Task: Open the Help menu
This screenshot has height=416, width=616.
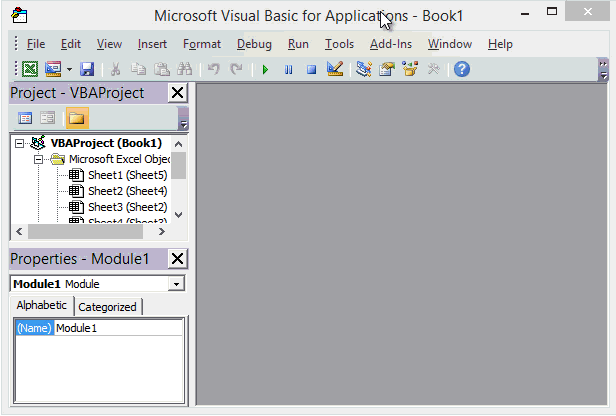Action: coord(500,44)
